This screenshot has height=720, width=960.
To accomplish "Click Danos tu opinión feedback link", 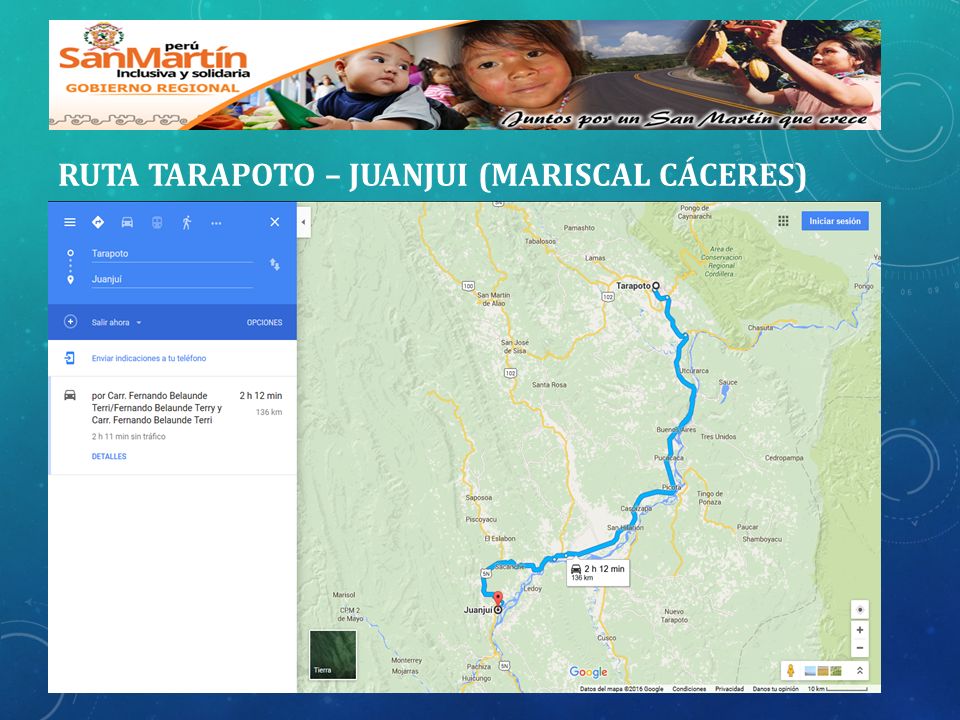I will (x=776, y=689).
